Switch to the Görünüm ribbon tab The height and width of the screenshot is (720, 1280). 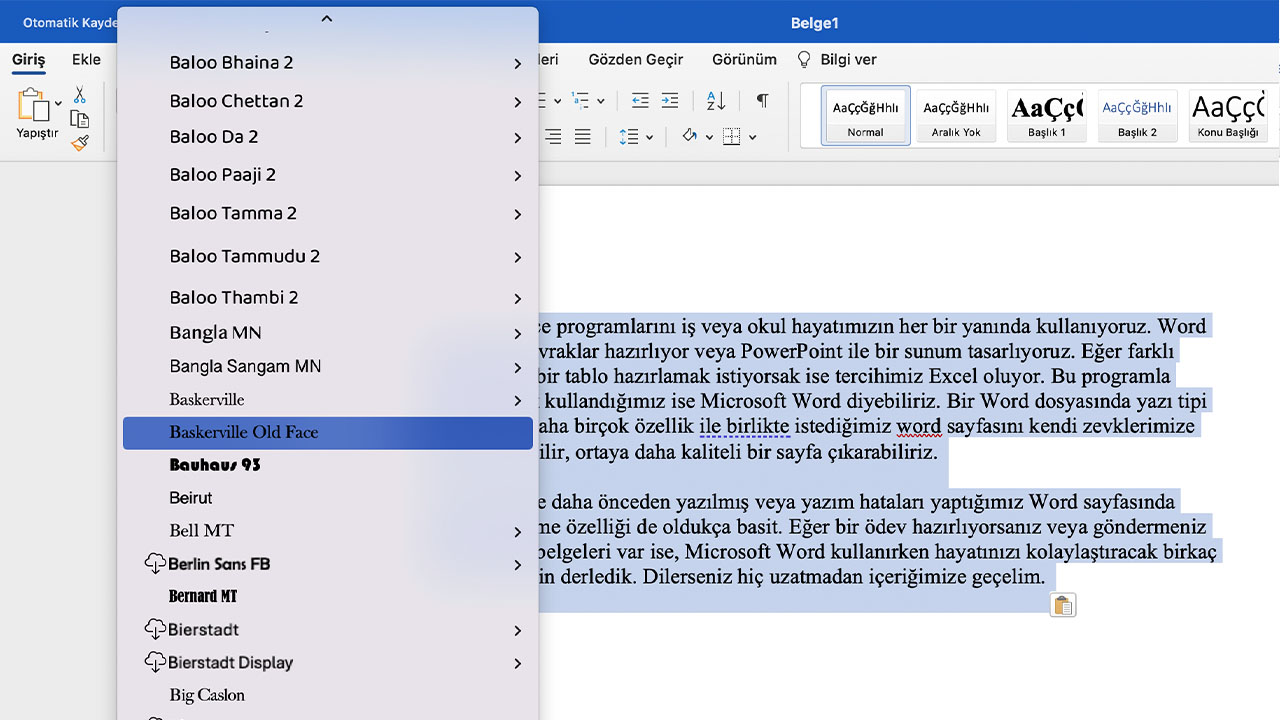[x=744, y=59]
